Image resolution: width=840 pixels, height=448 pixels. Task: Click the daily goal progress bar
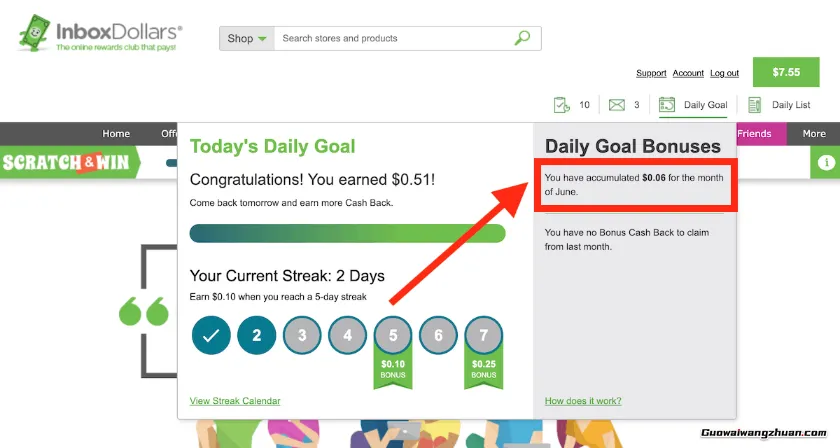coord(347,233)
